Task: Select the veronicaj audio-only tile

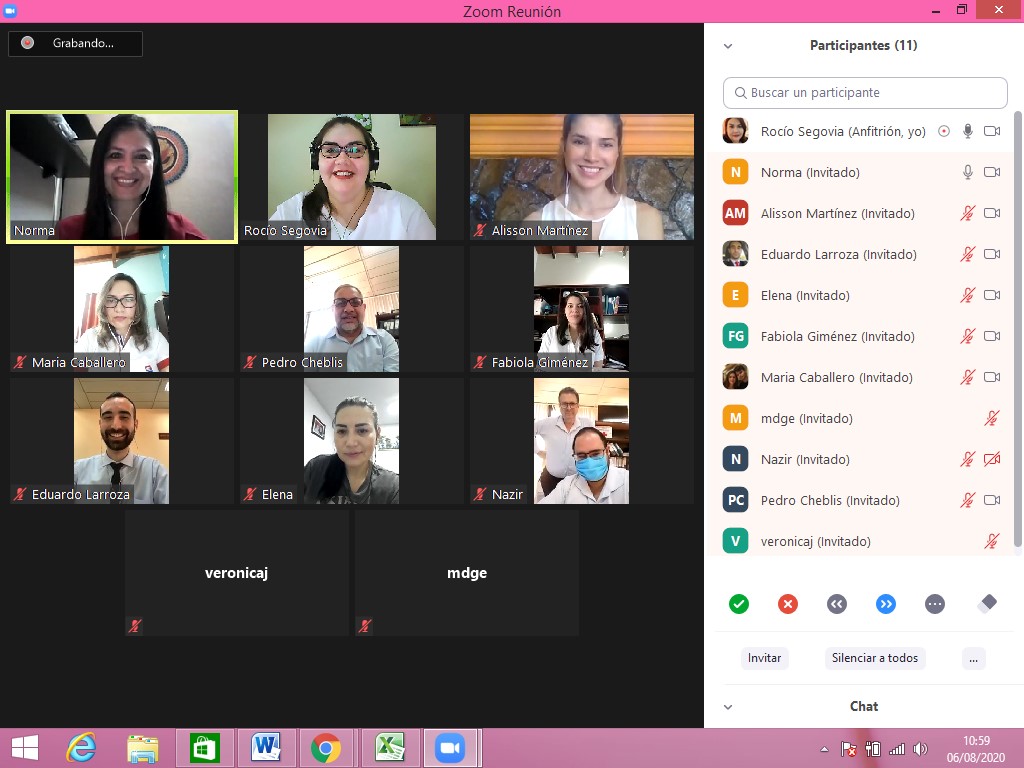Action: (x=236, y=573)
